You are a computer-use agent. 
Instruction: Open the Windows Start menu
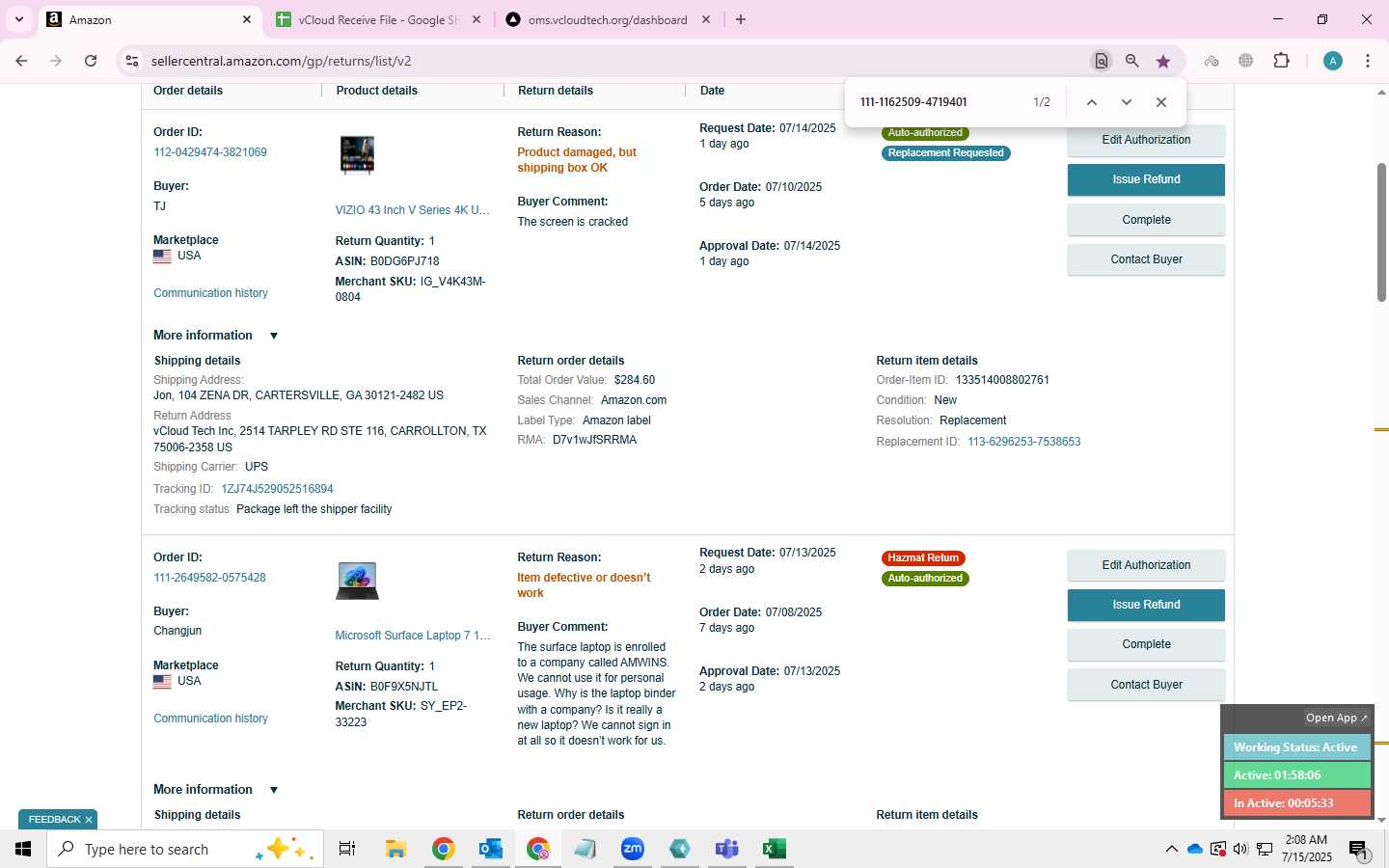pyautogui.click(x=23, y=849)
